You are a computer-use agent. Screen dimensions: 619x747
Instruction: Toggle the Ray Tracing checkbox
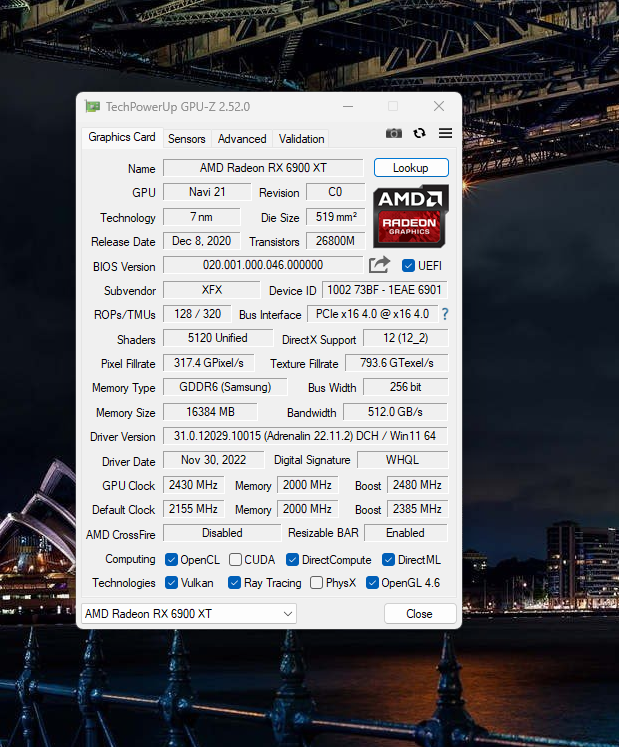(234, 582)
